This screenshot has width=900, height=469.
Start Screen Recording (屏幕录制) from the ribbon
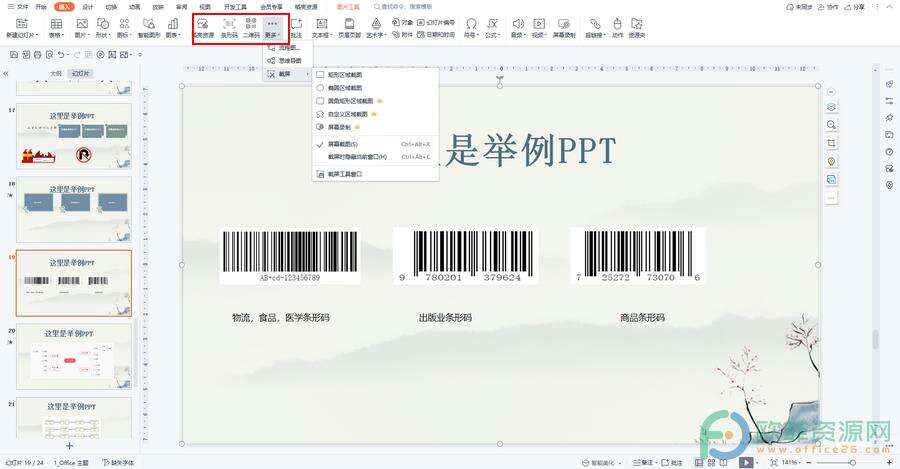(x=564, y=28)
